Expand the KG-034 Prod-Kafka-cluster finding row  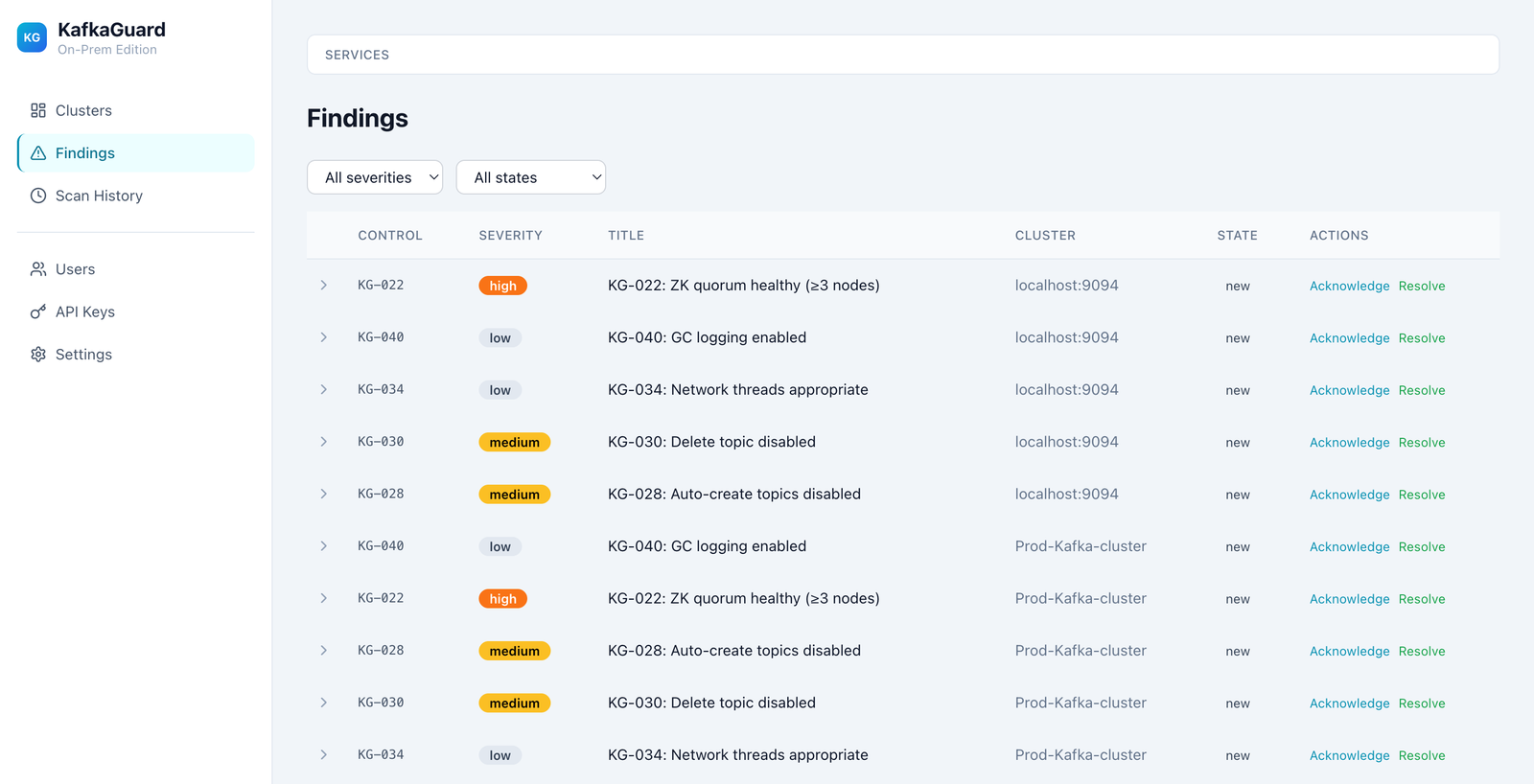[324, 755]
